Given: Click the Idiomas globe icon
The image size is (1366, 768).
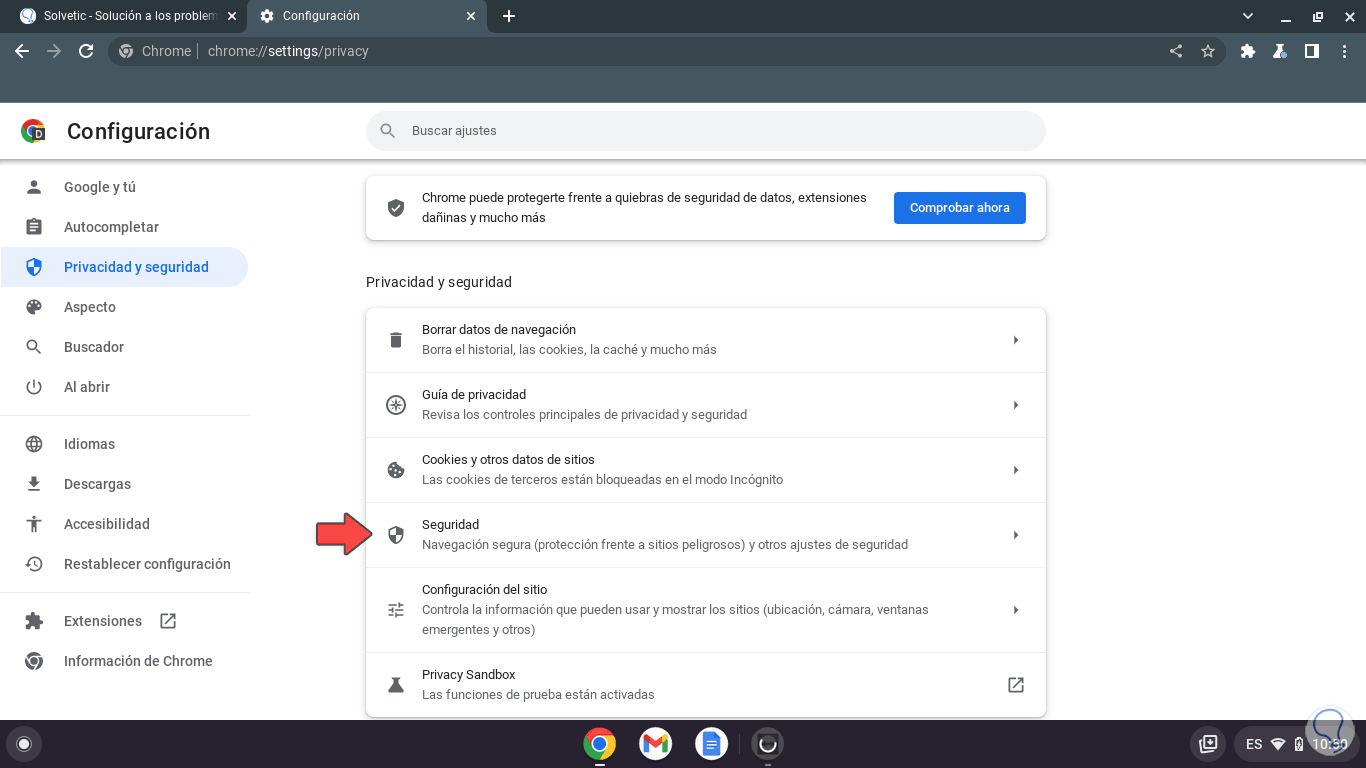Looking at the screenshot, I should [x=34, y=444].
